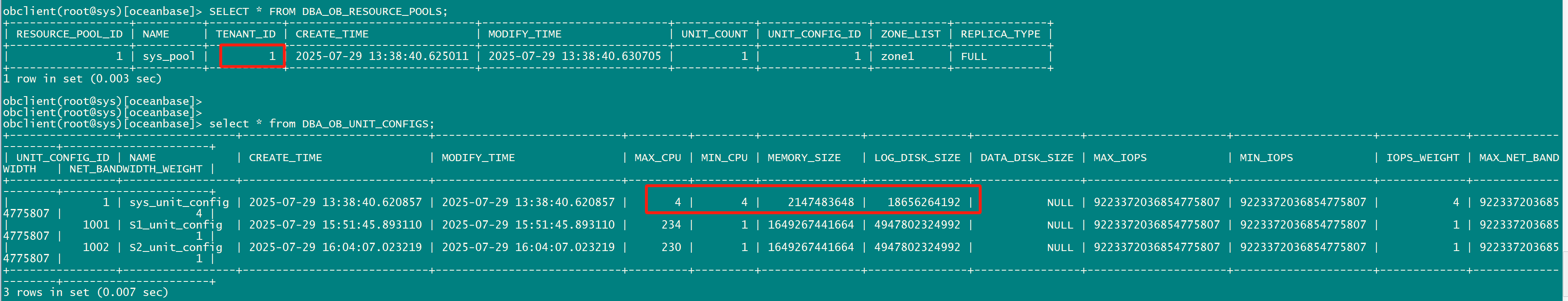Select the MAX_CPU column header
The image size is (1568, 301).
pos(658,158)
